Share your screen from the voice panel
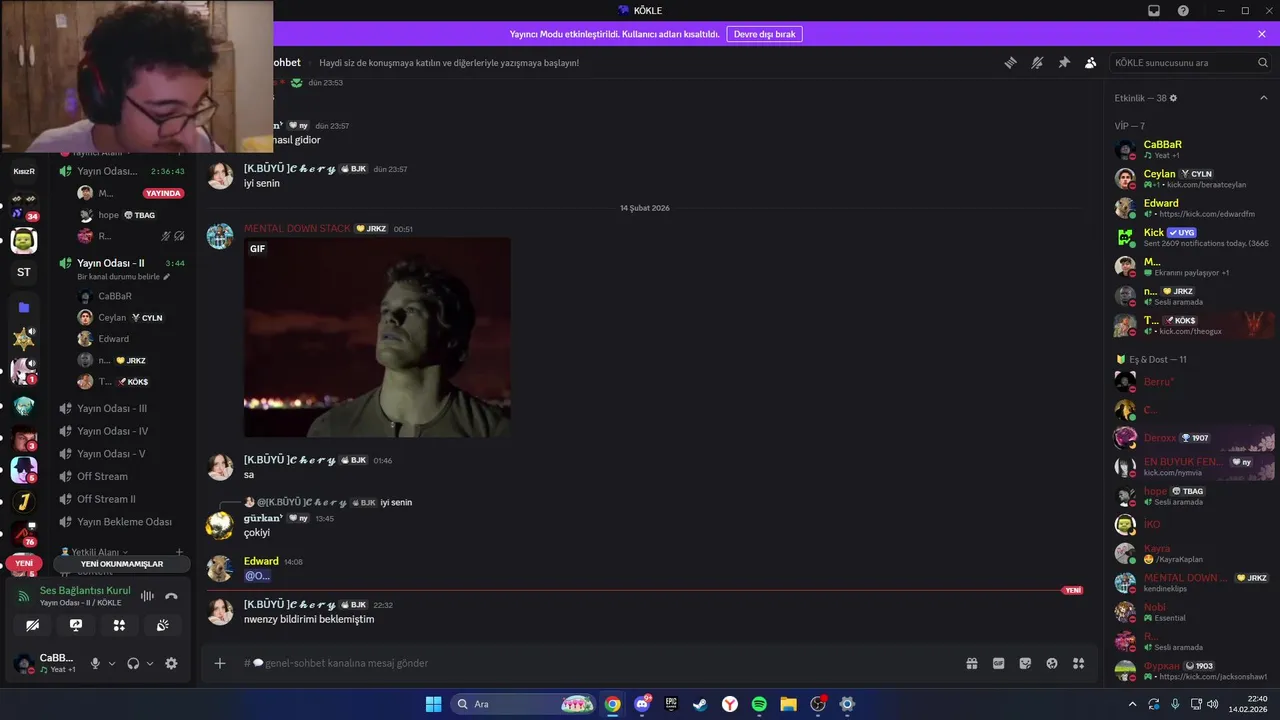The image size is (1280, 720). 76,625
